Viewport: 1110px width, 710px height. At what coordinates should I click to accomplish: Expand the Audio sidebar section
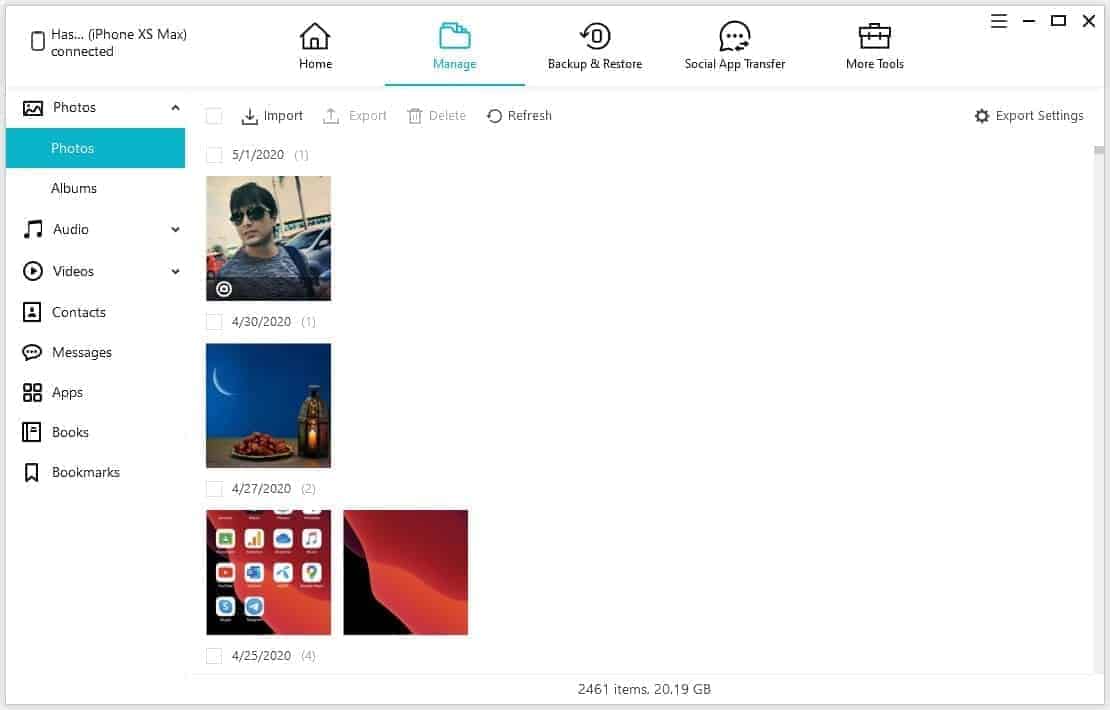click(x=176, y=230)
